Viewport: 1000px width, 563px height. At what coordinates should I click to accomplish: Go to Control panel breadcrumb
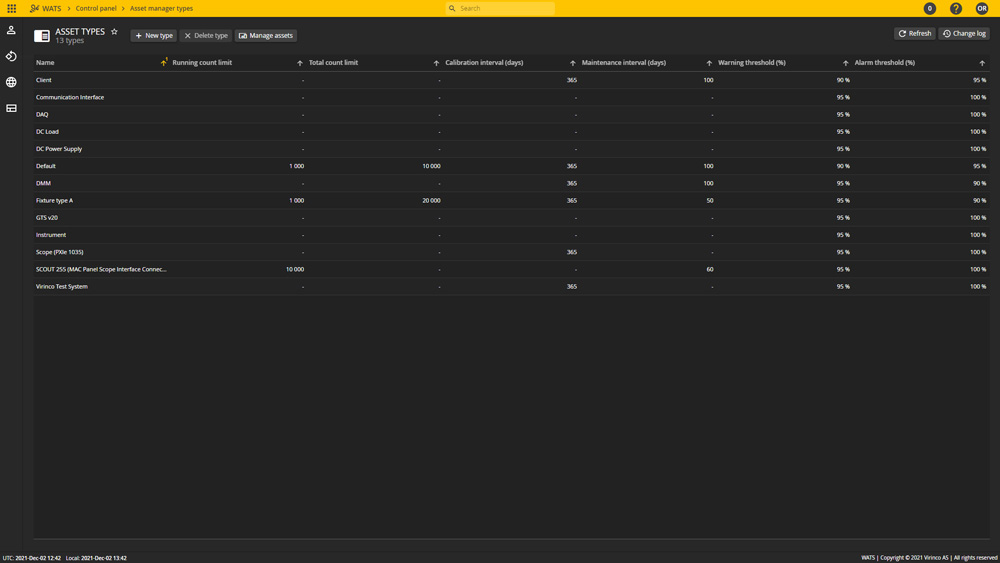tap(96, 8)
